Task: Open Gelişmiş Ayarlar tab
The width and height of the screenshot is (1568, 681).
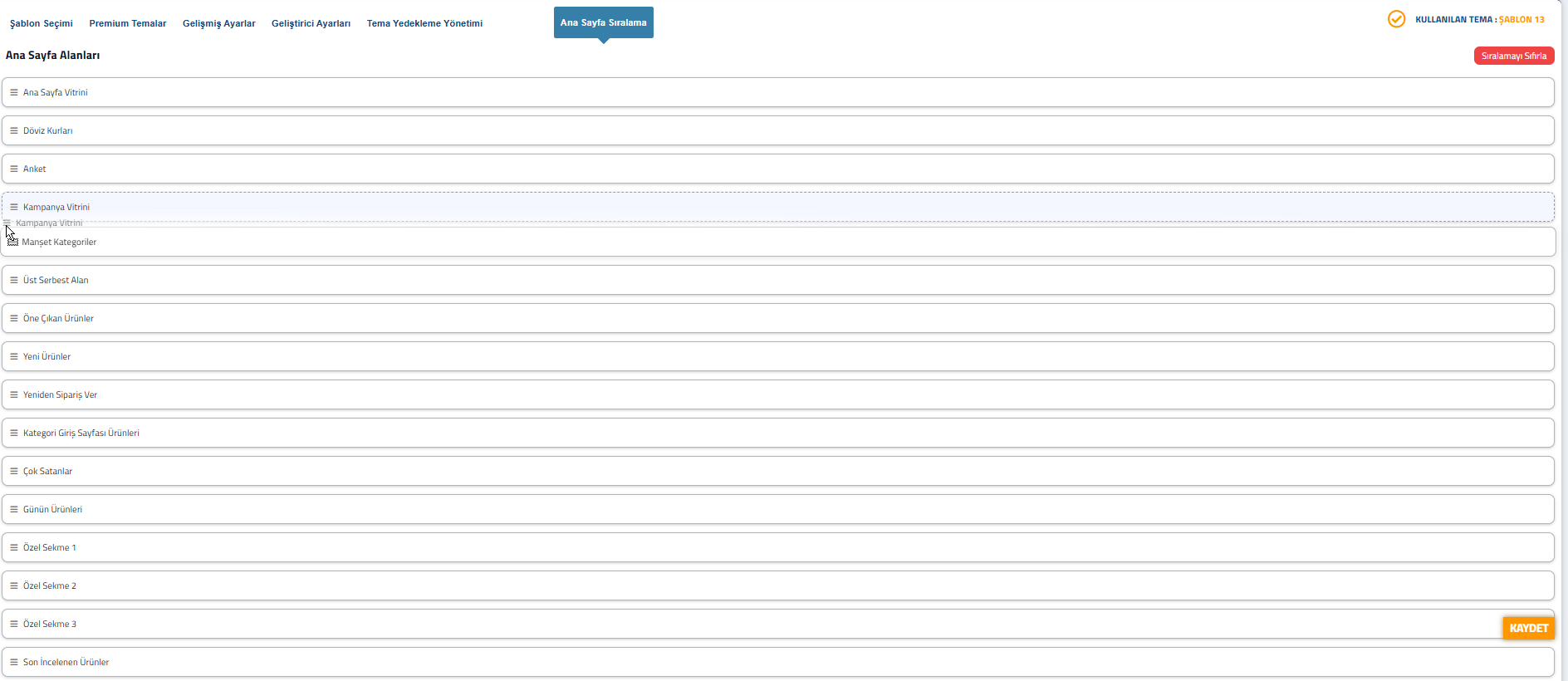Action: [219, 23]
